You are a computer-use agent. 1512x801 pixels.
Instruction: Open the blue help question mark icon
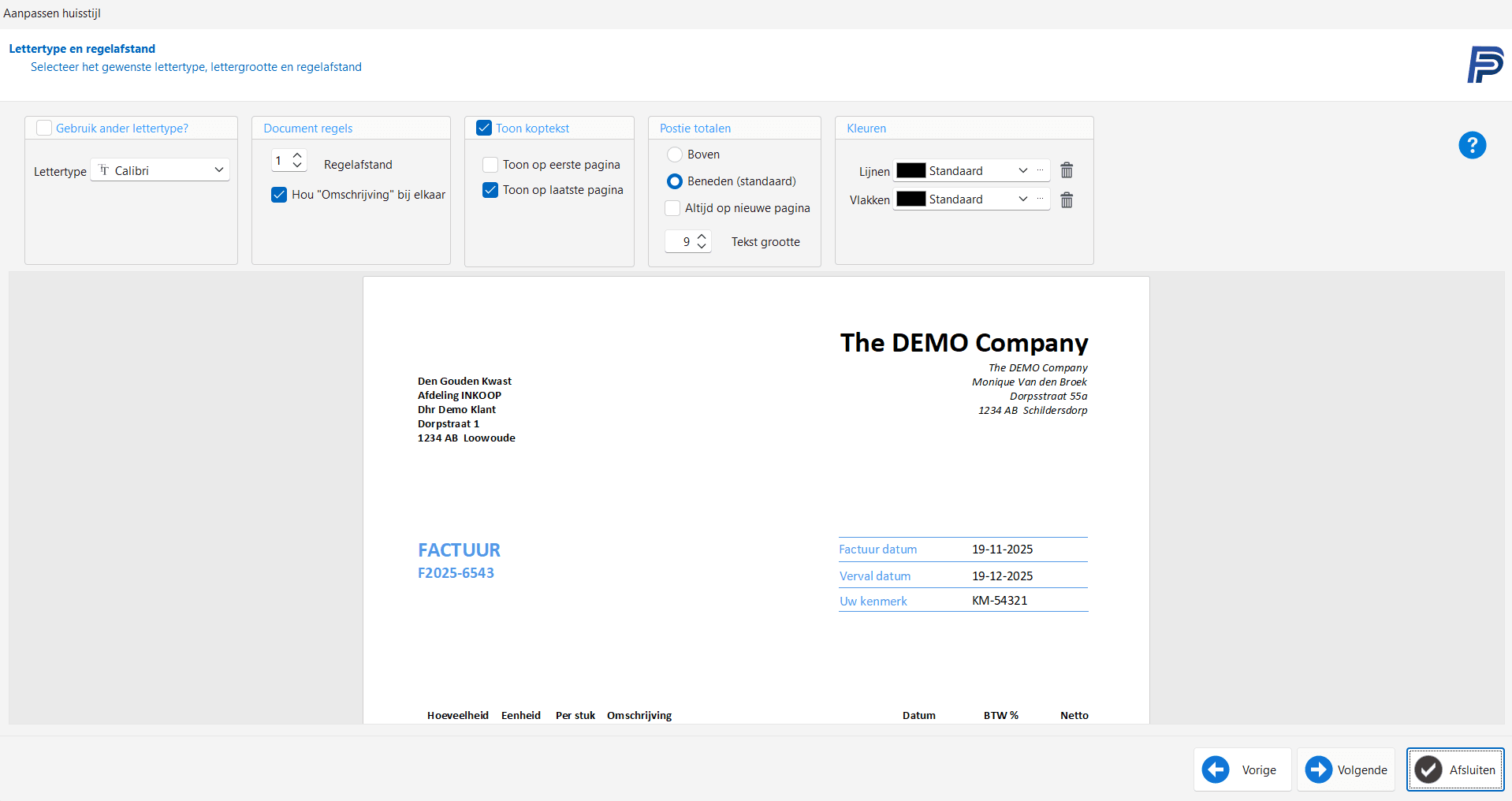click(x=1472, y=145)
